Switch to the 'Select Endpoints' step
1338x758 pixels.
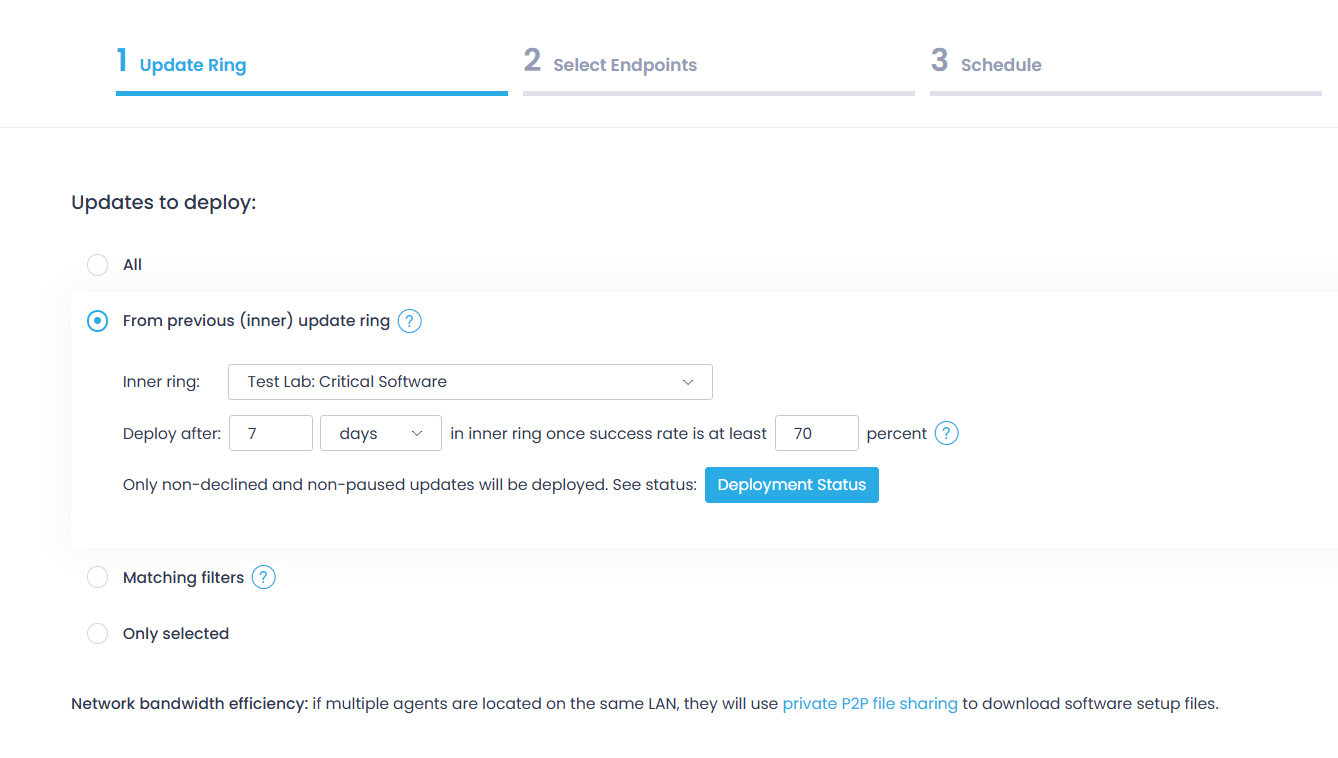[x=625, y=65]
